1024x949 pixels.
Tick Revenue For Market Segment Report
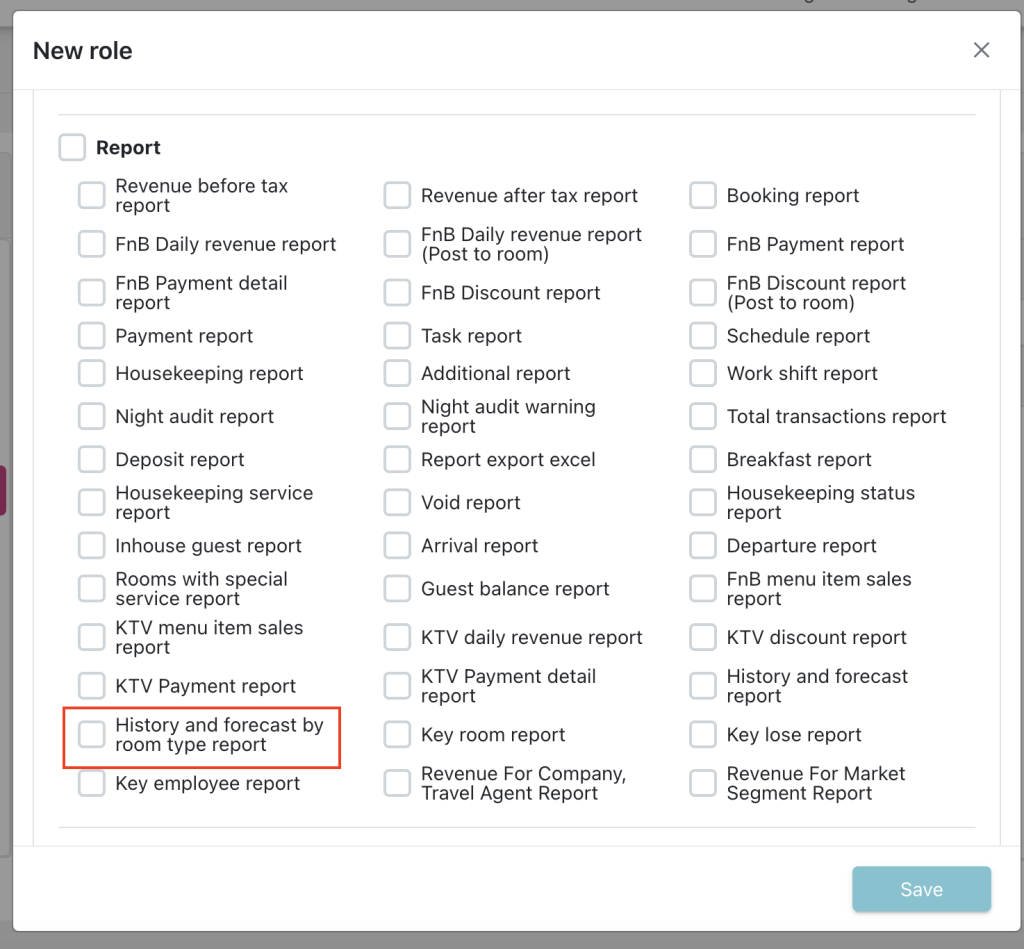(703, 784)
